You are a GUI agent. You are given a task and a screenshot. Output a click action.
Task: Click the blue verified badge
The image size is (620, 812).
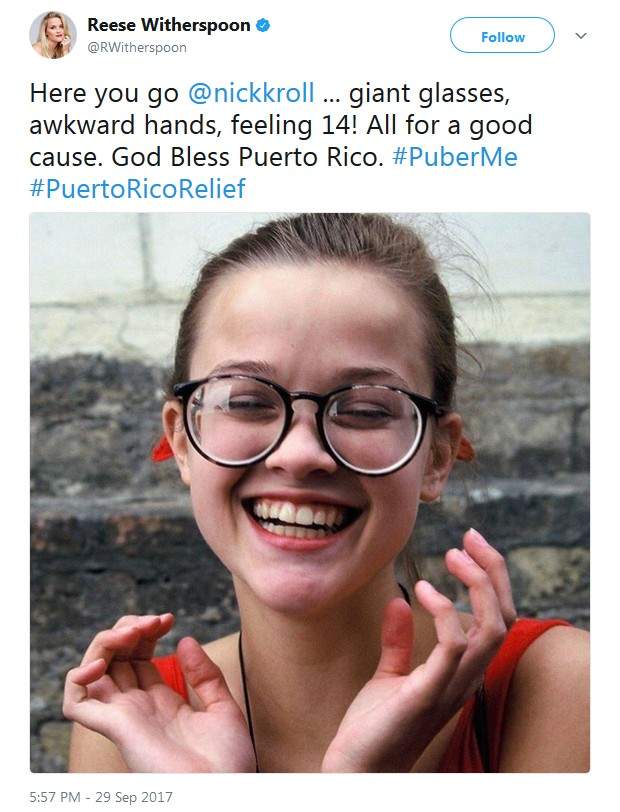coord(262,25)
